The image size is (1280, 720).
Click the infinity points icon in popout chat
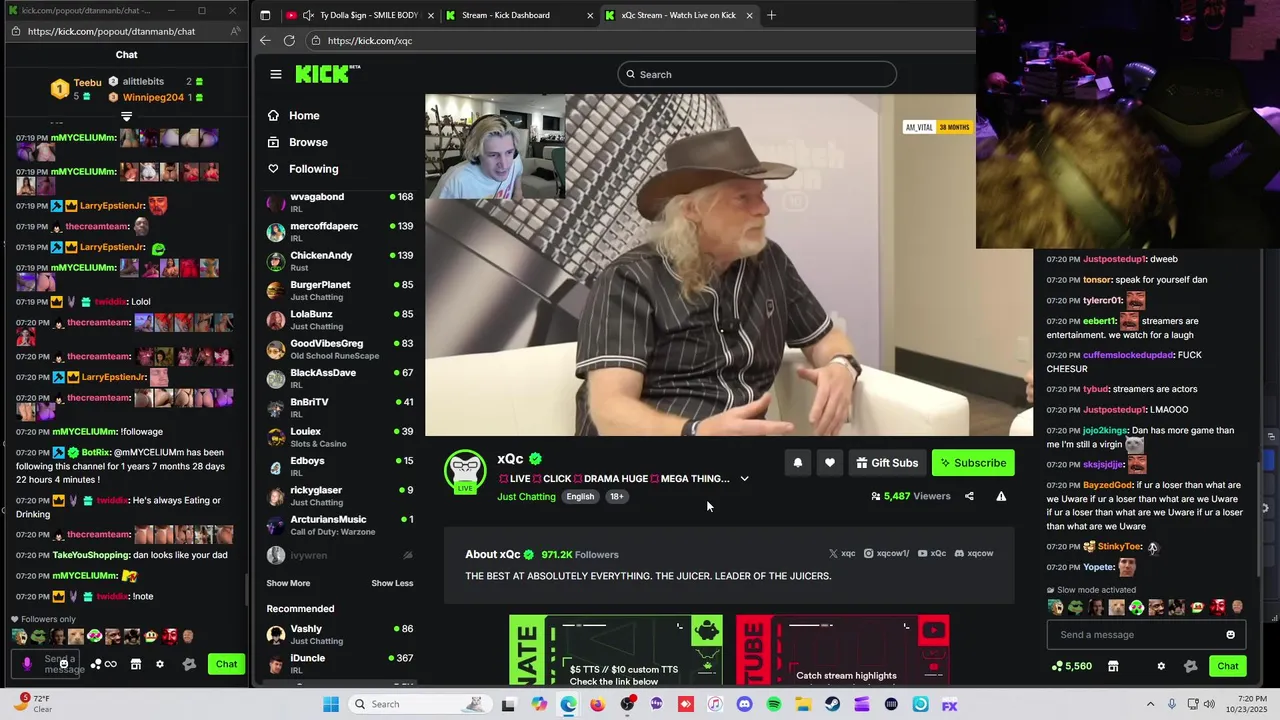[x=104, y=664]
